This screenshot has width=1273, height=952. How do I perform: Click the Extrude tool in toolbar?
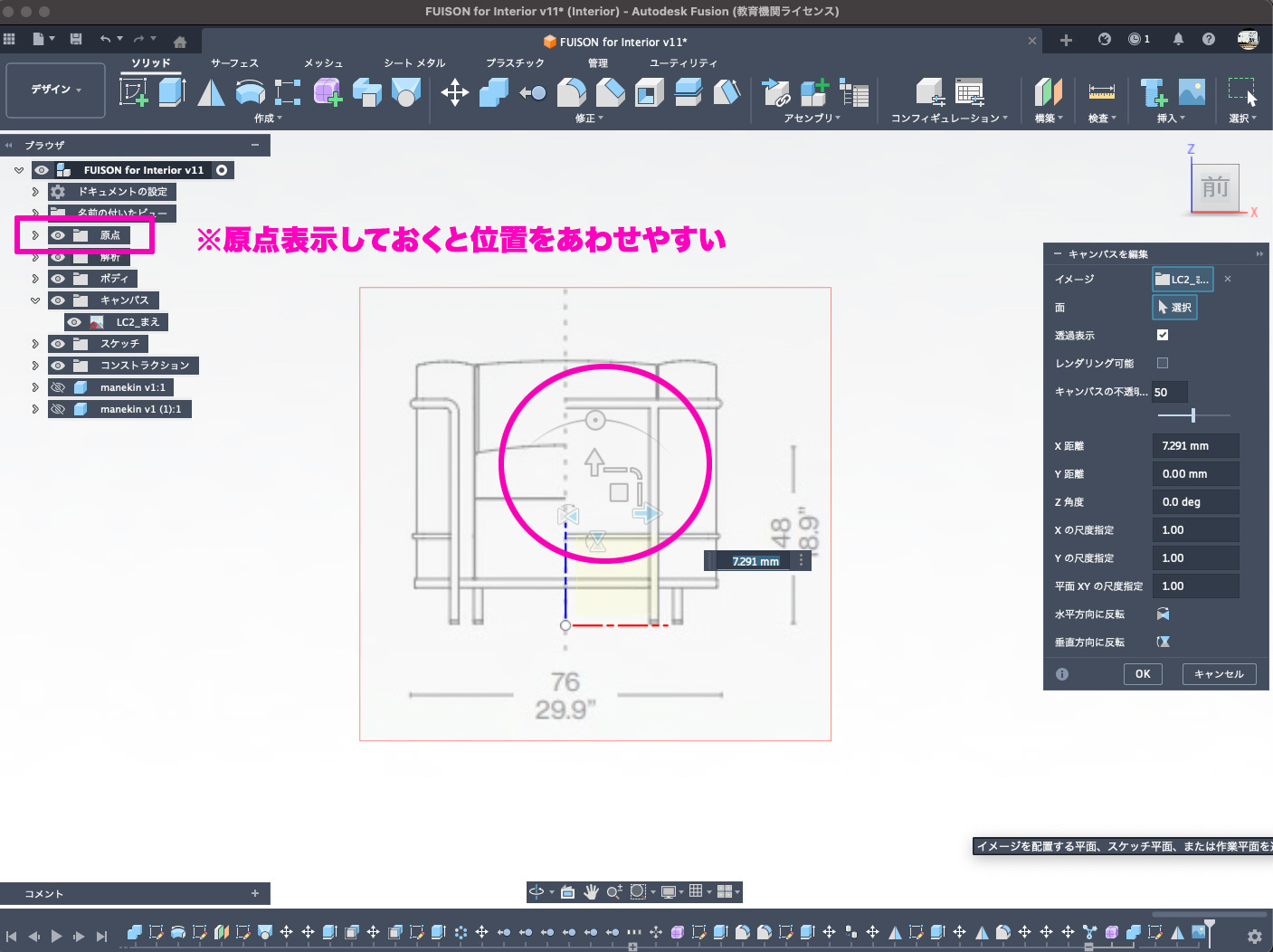pyautogui.click(x=172, y=91)
